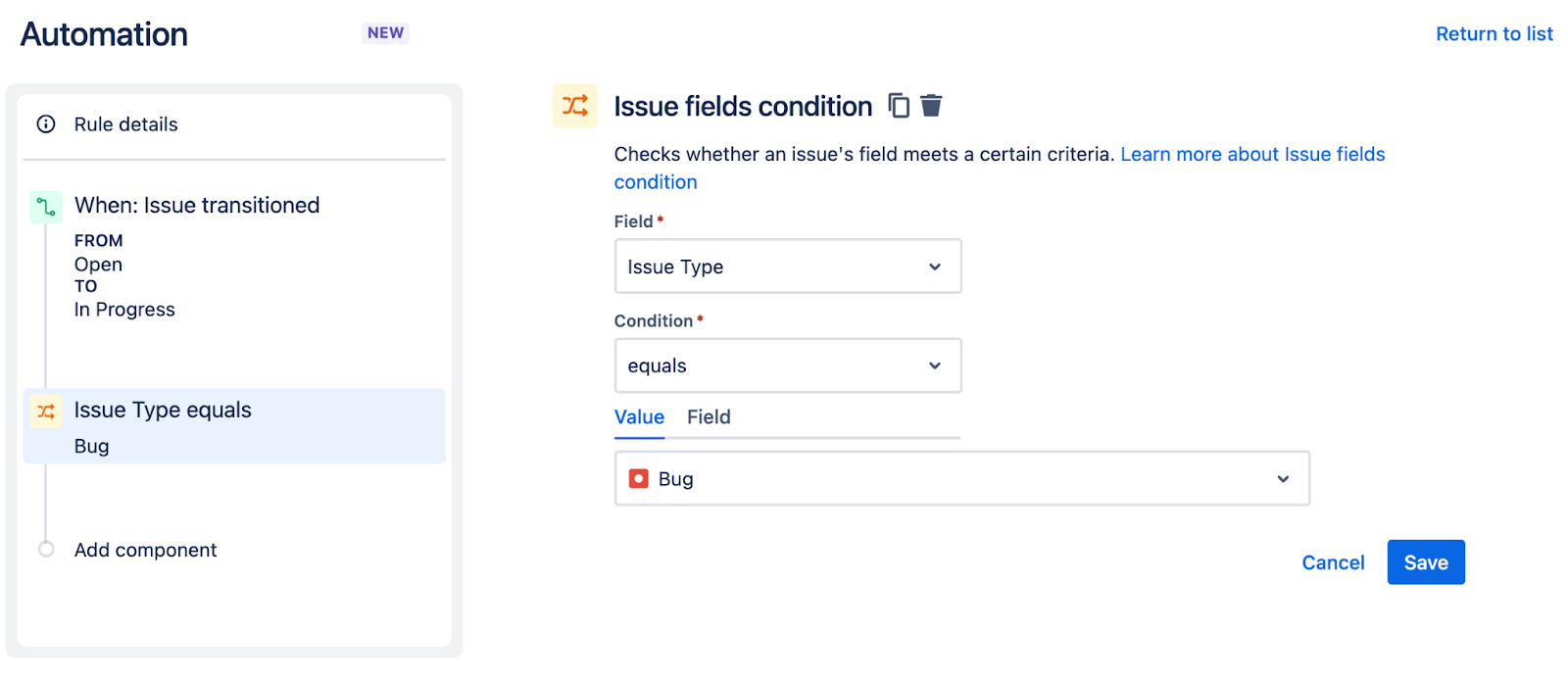This screenshot has width=1568, height=680.
Task: Click the Add component circle icon
Action: point(45,550)
